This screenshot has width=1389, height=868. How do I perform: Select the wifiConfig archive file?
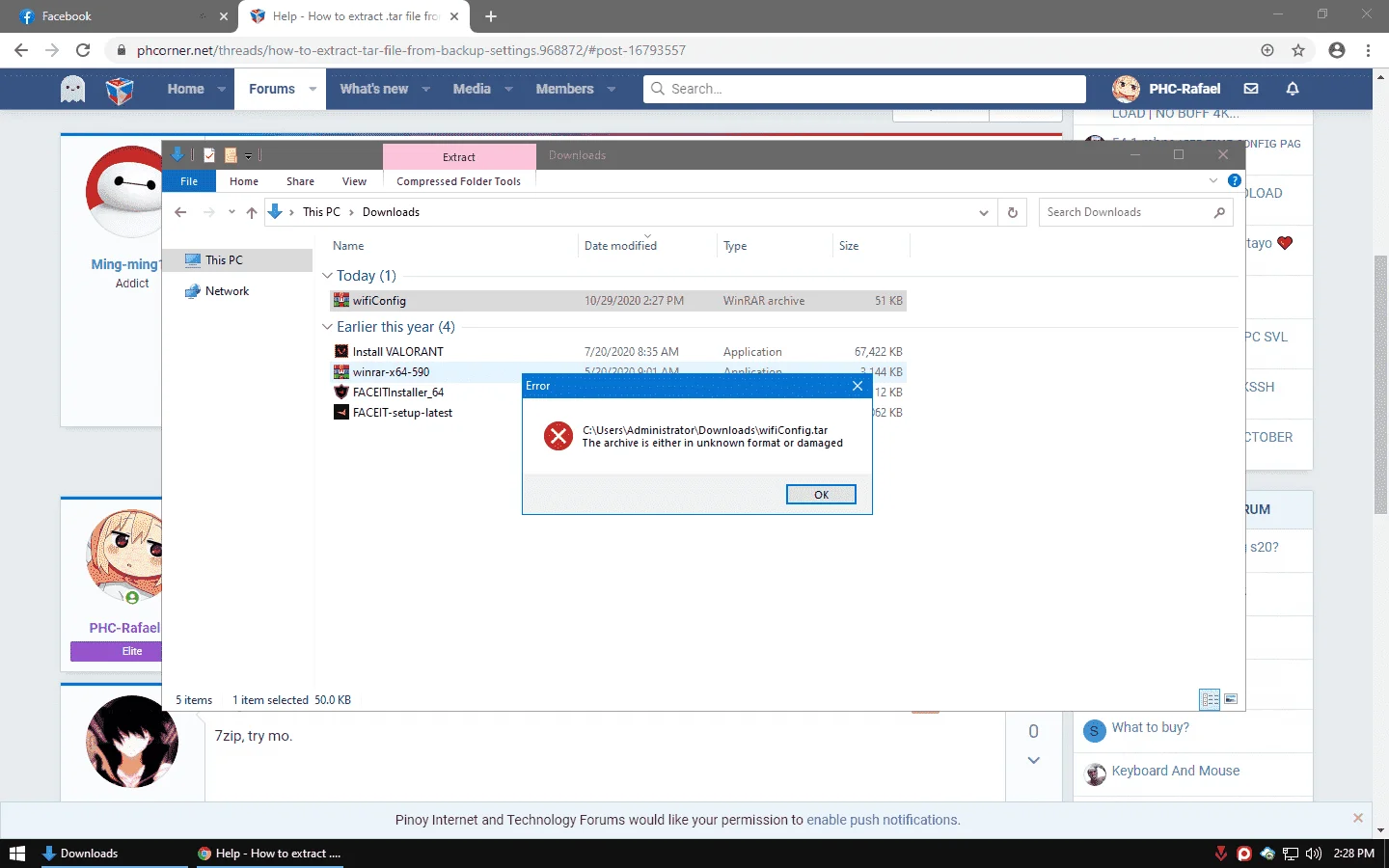point(617,301)
